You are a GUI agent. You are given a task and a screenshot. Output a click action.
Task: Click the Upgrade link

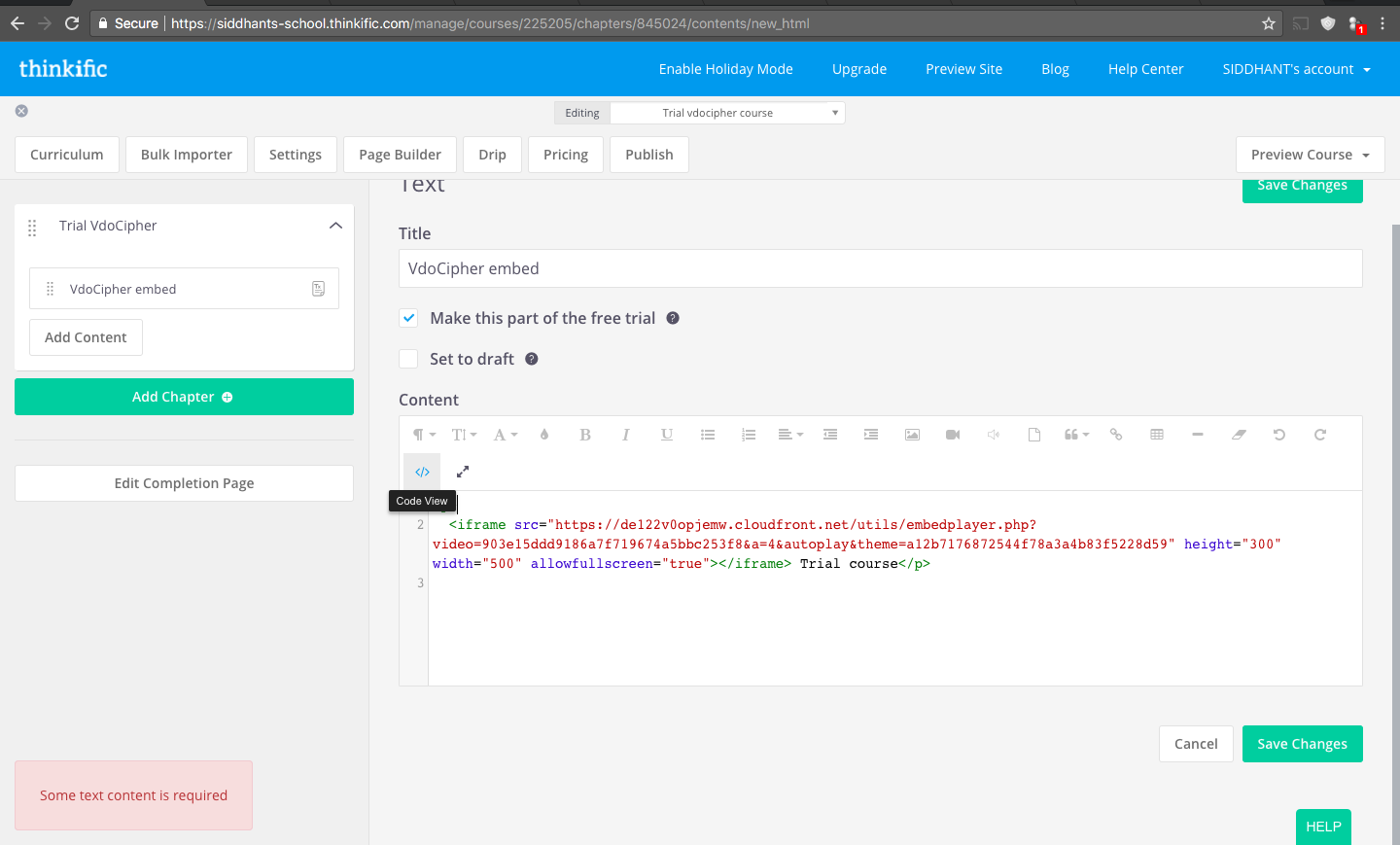(x=859, y=69)
